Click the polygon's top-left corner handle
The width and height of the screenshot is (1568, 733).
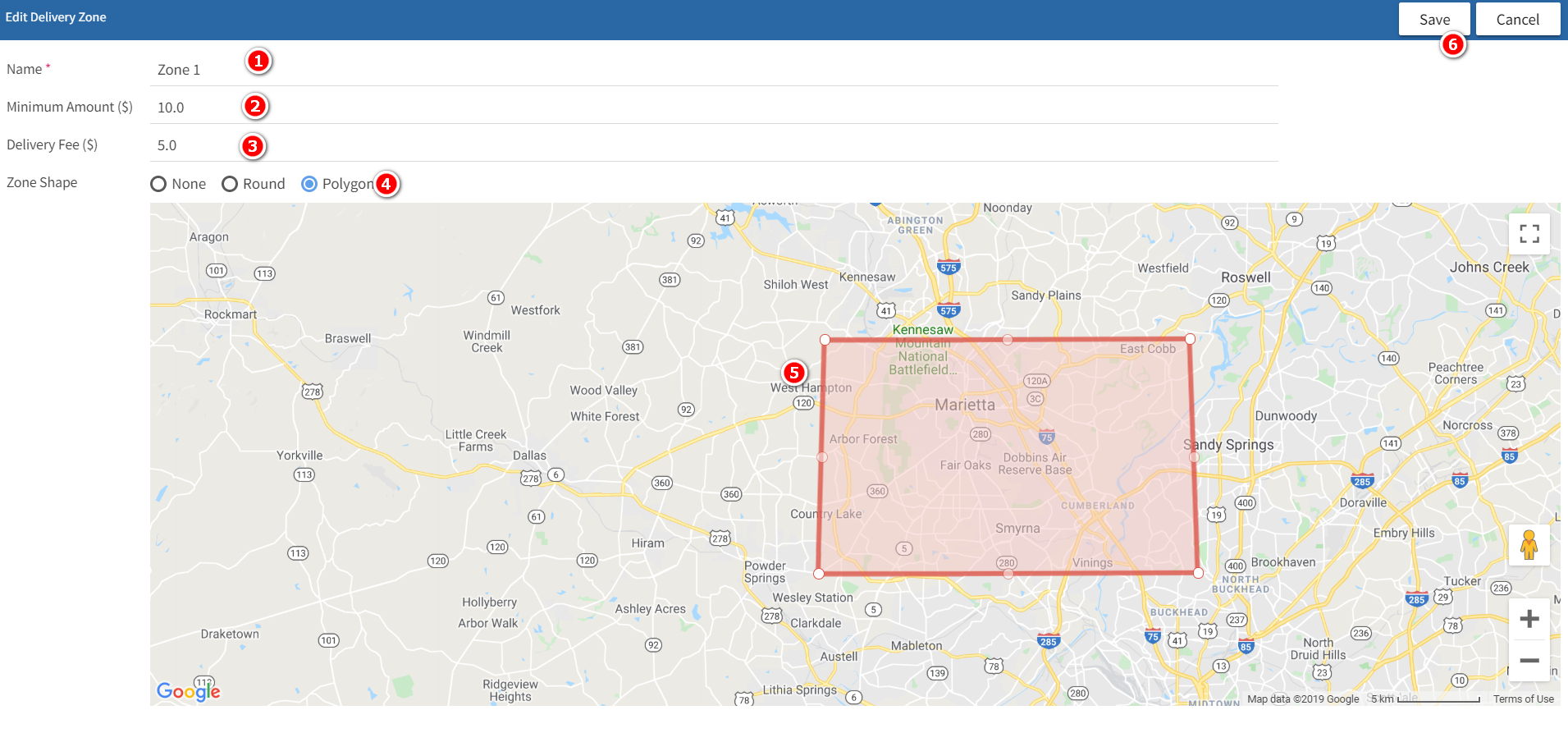[x=825, y=340]
